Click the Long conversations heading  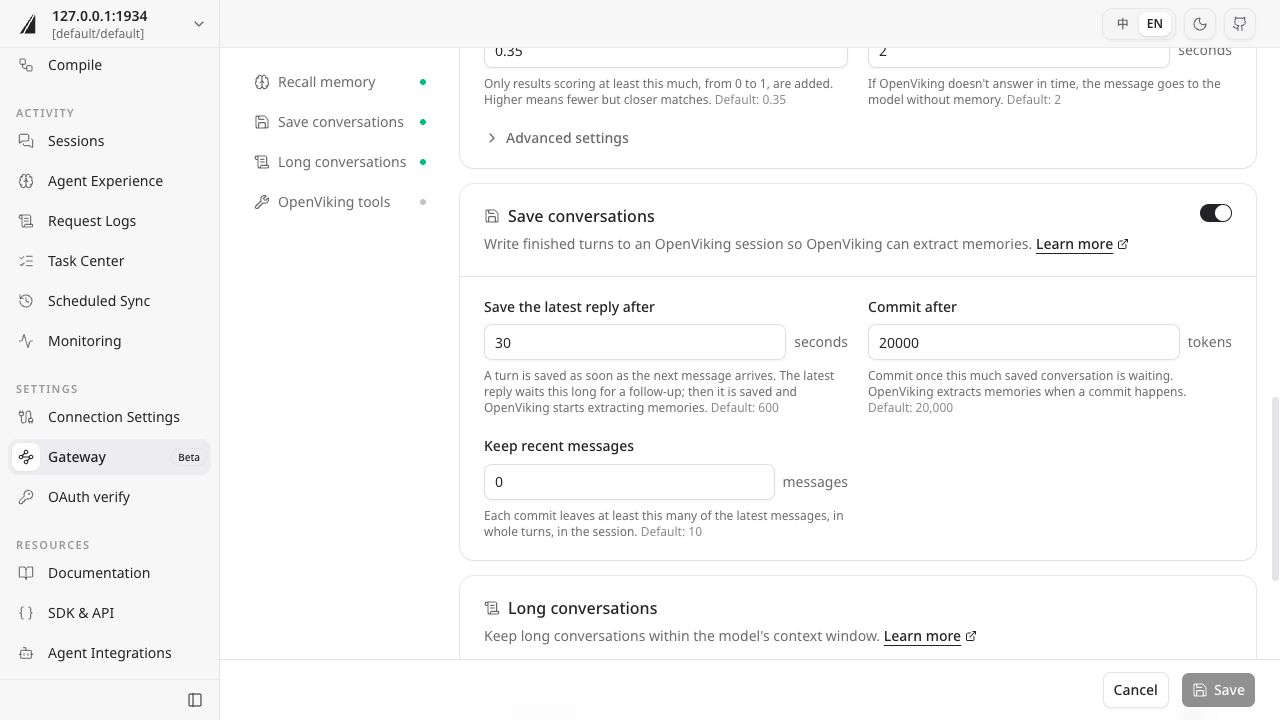tap(582, 608)
